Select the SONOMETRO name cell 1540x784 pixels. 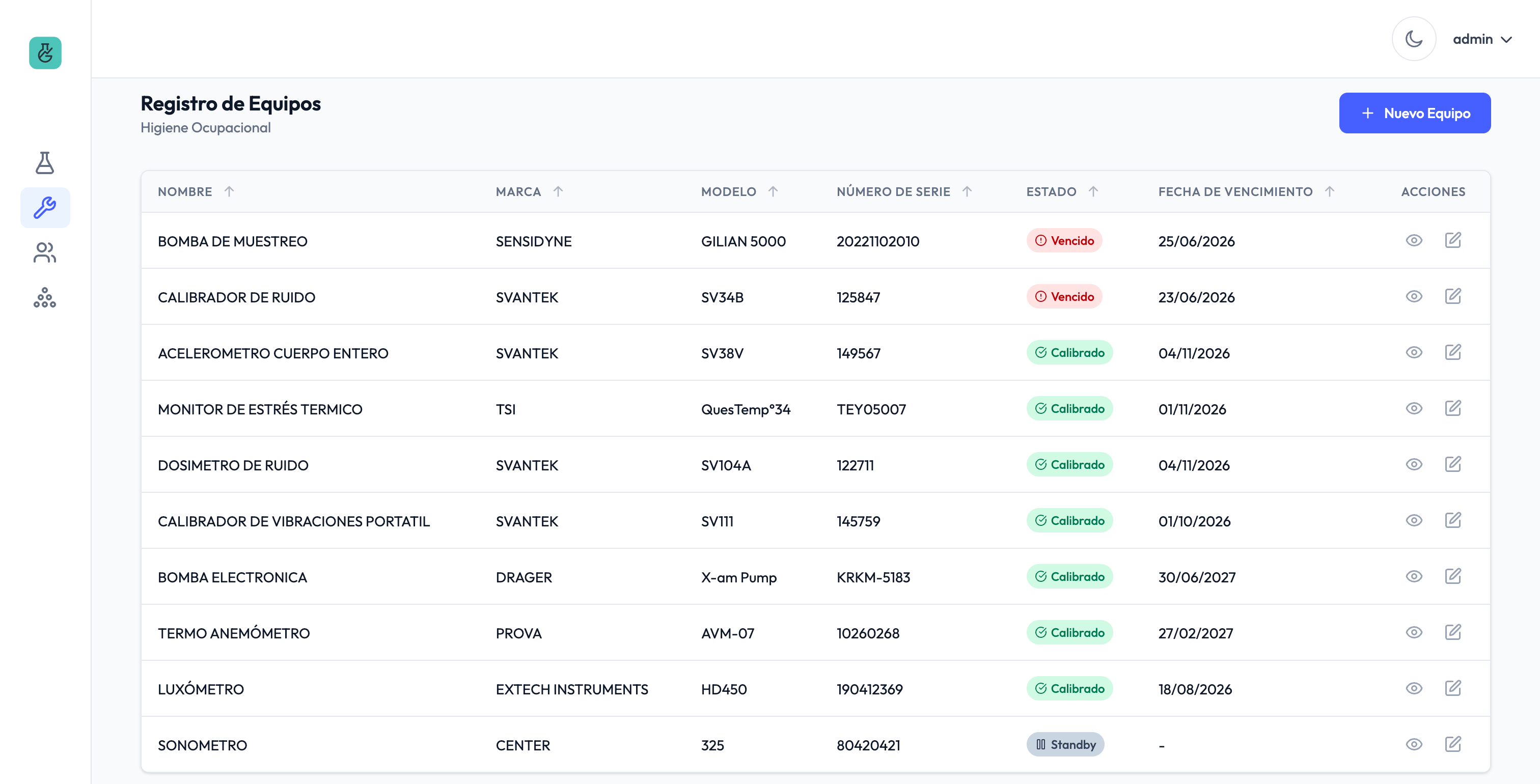202,746
